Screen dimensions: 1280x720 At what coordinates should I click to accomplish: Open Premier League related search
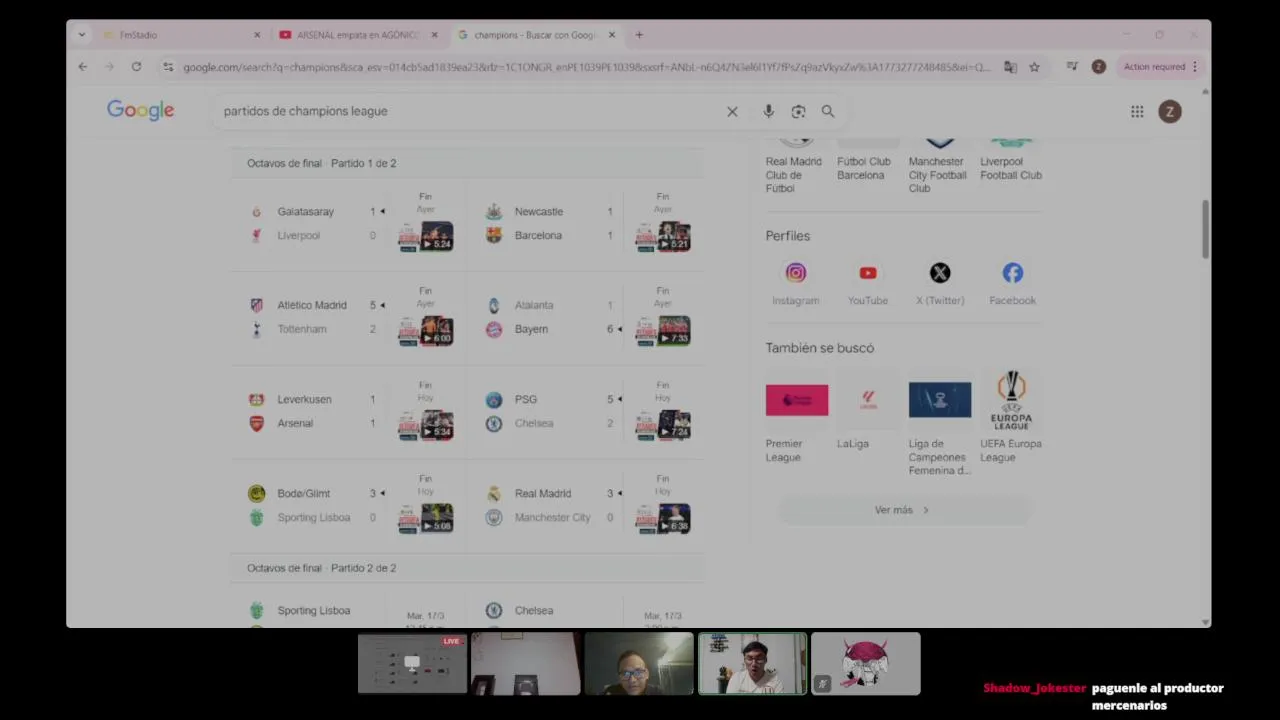click(x=796, y=416)
